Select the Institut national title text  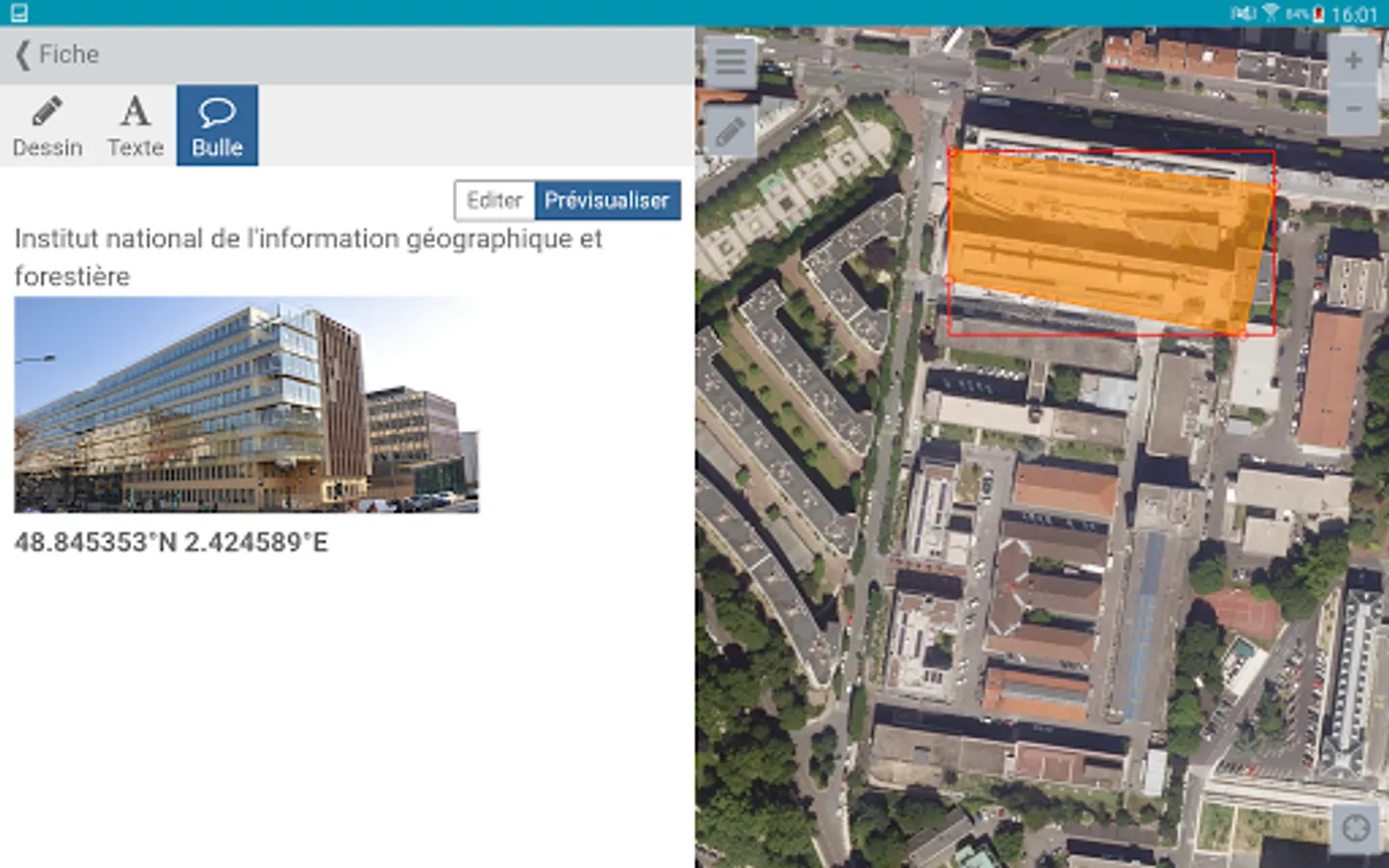(309, 258)
